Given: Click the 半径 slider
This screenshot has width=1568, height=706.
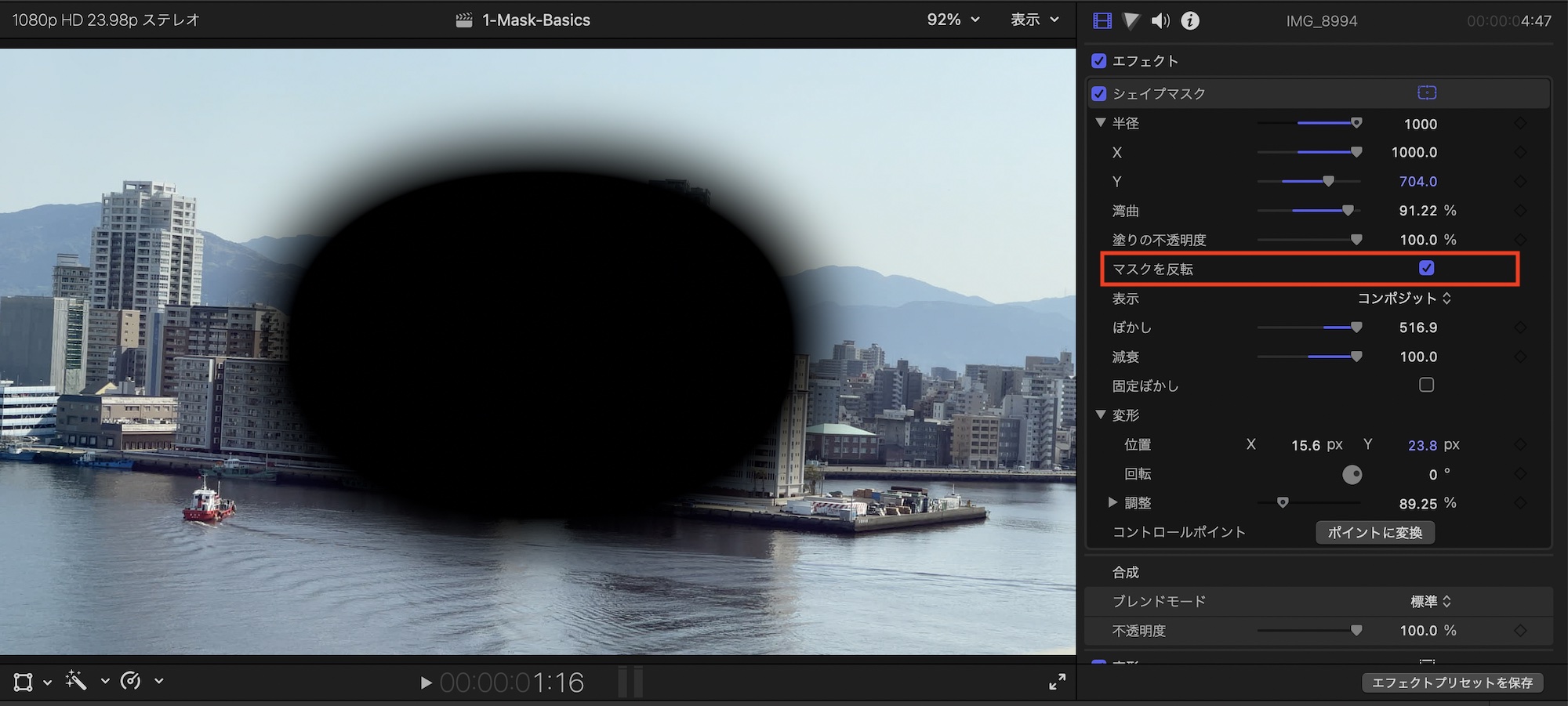Looking at the screenshot, I should (1309, 123).
